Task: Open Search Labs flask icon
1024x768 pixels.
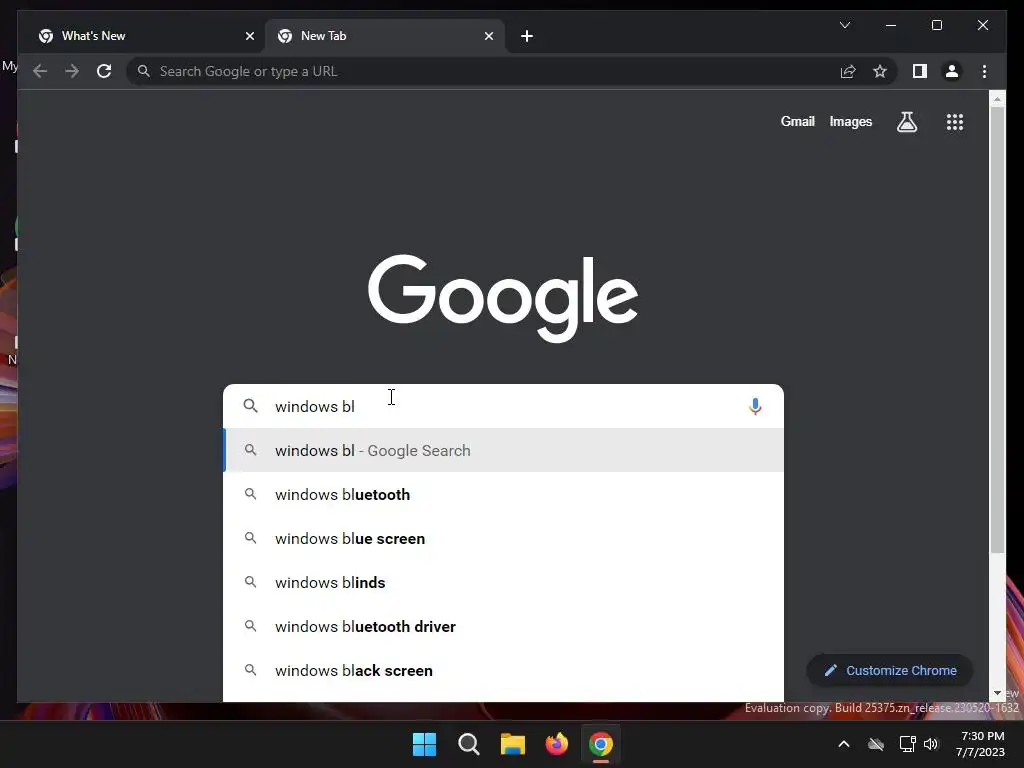Action: click(906, 121)
